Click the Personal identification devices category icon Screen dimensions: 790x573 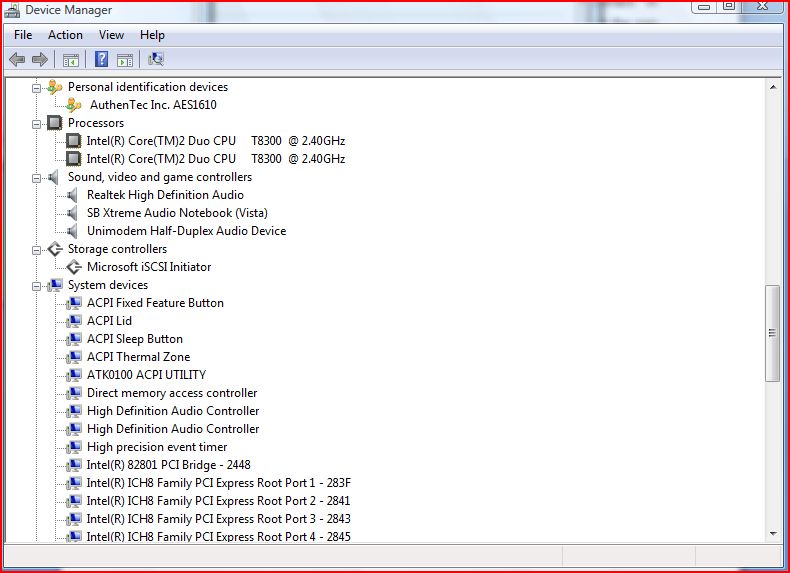click(x=54, y=87)
